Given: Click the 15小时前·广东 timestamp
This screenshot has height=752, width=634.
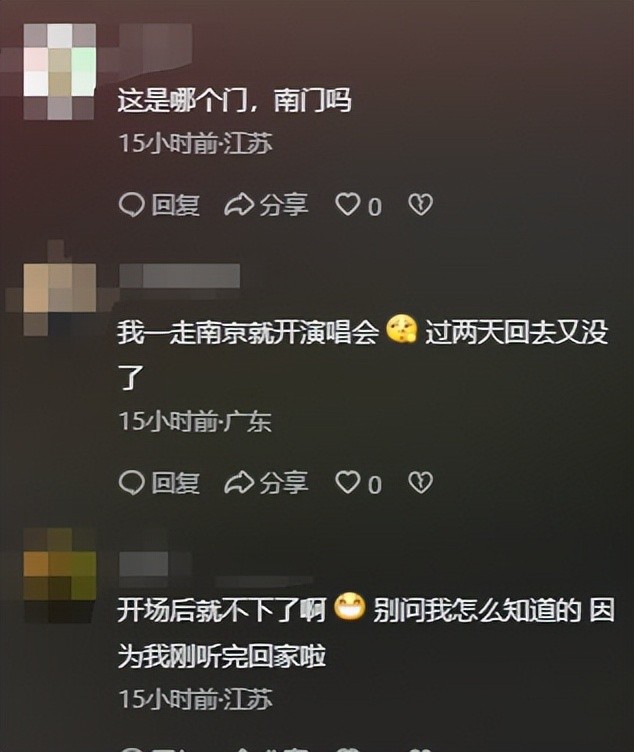Looking at the screenshot, I should tap(195, 422).
